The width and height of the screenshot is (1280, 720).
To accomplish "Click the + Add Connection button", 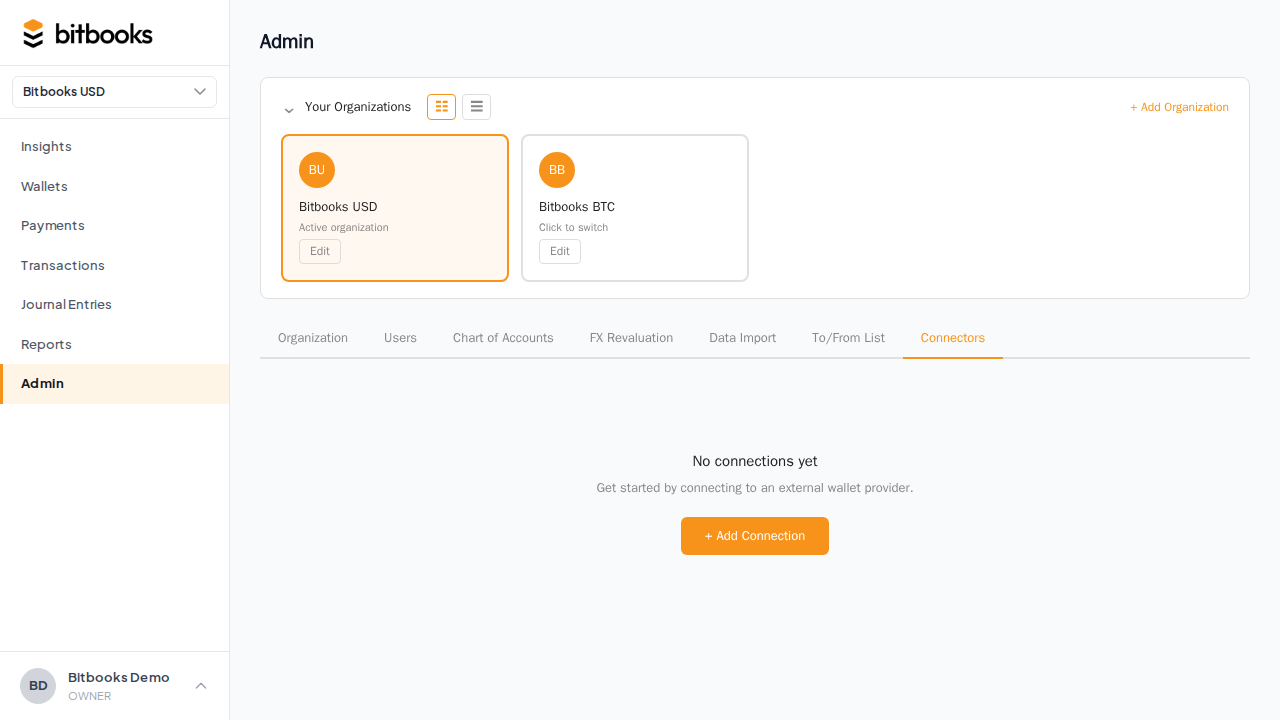I will point(755,536).
